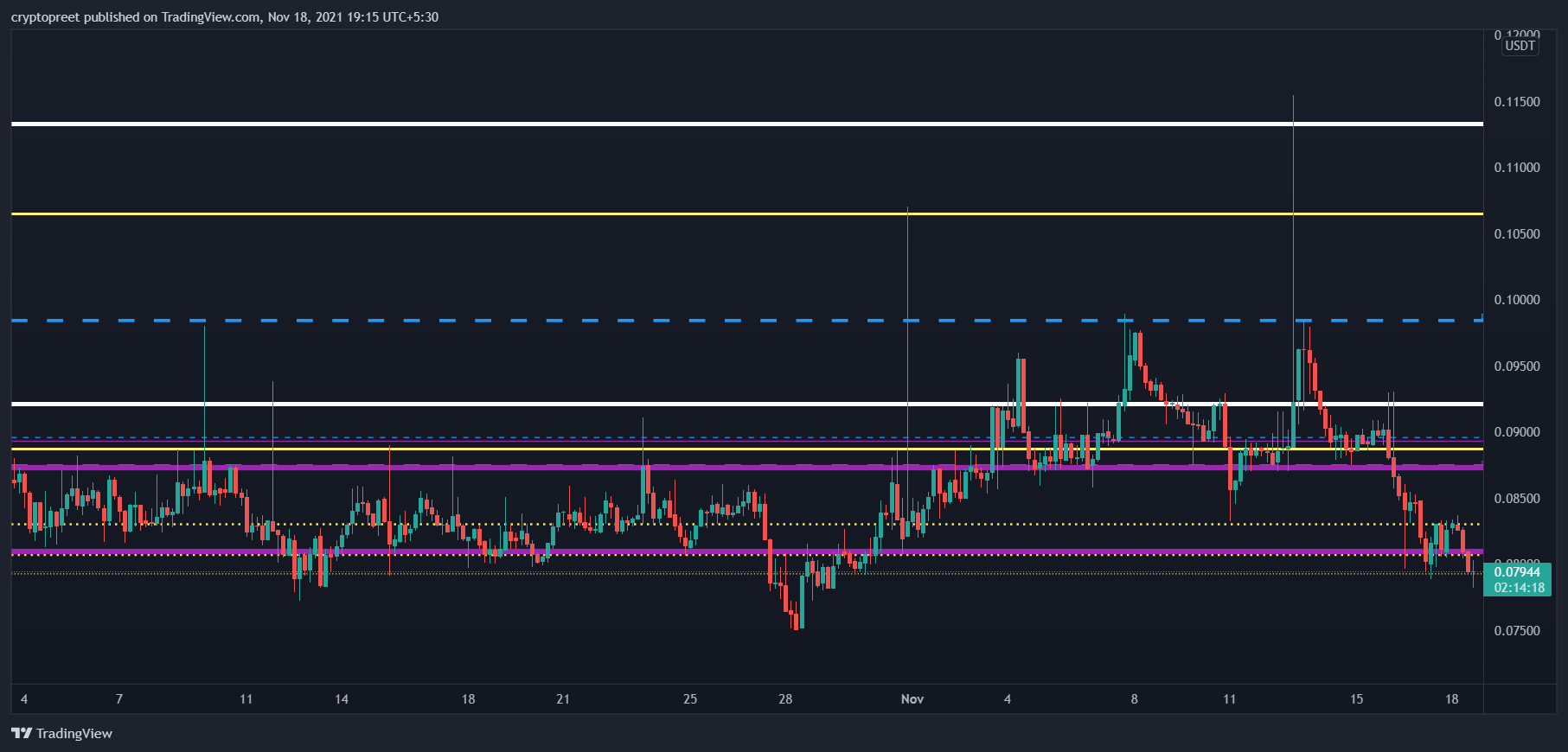Click the 28 date label on time axis
The height and width of the screenshot is (752, 1568).
click(785, 699)
